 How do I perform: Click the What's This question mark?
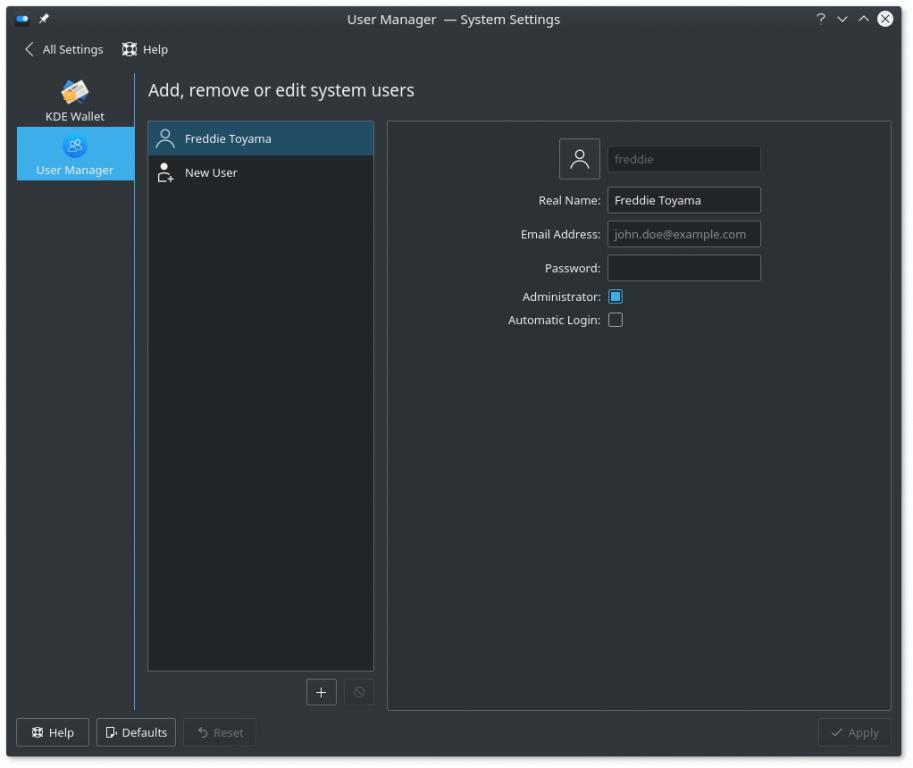[x=820, y=19]
